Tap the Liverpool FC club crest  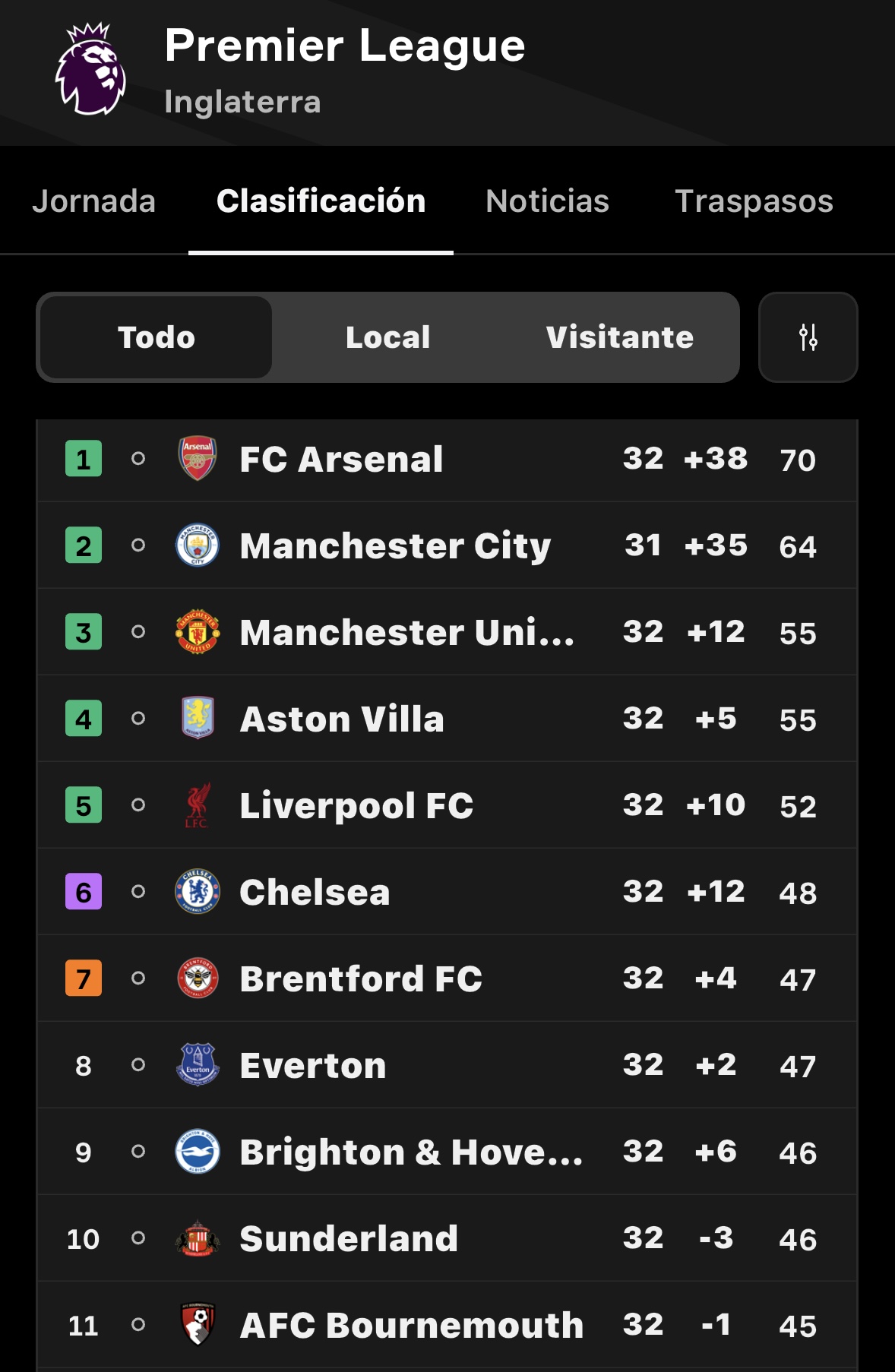pos(198,805)
